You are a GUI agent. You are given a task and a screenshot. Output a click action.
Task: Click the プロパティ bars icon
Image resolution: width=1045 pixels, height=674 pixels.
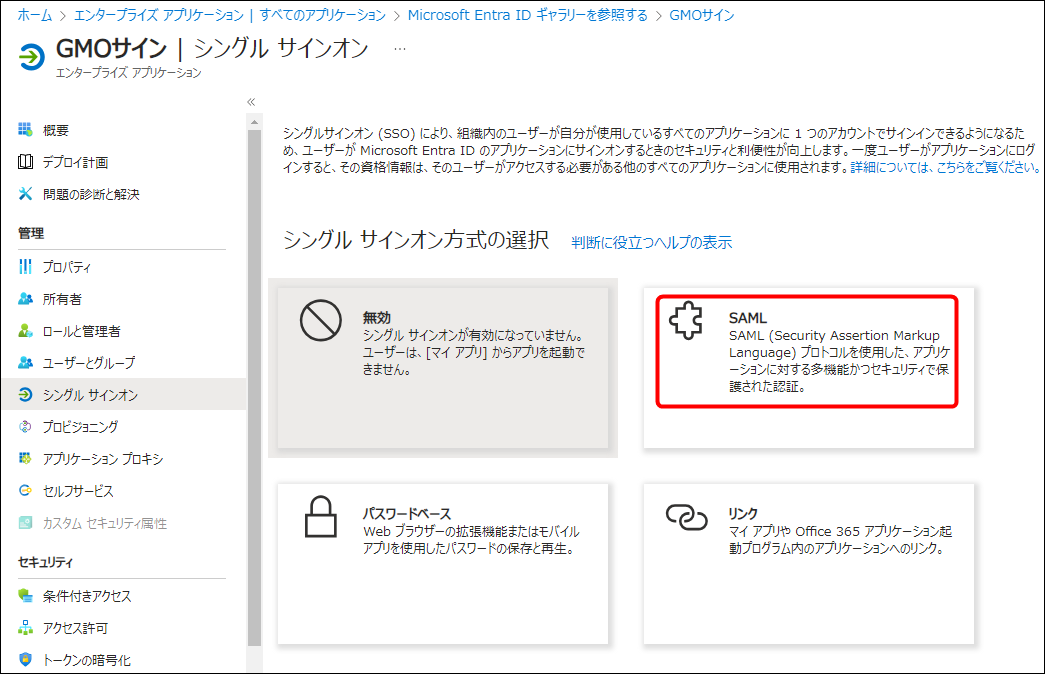[25, 267]
